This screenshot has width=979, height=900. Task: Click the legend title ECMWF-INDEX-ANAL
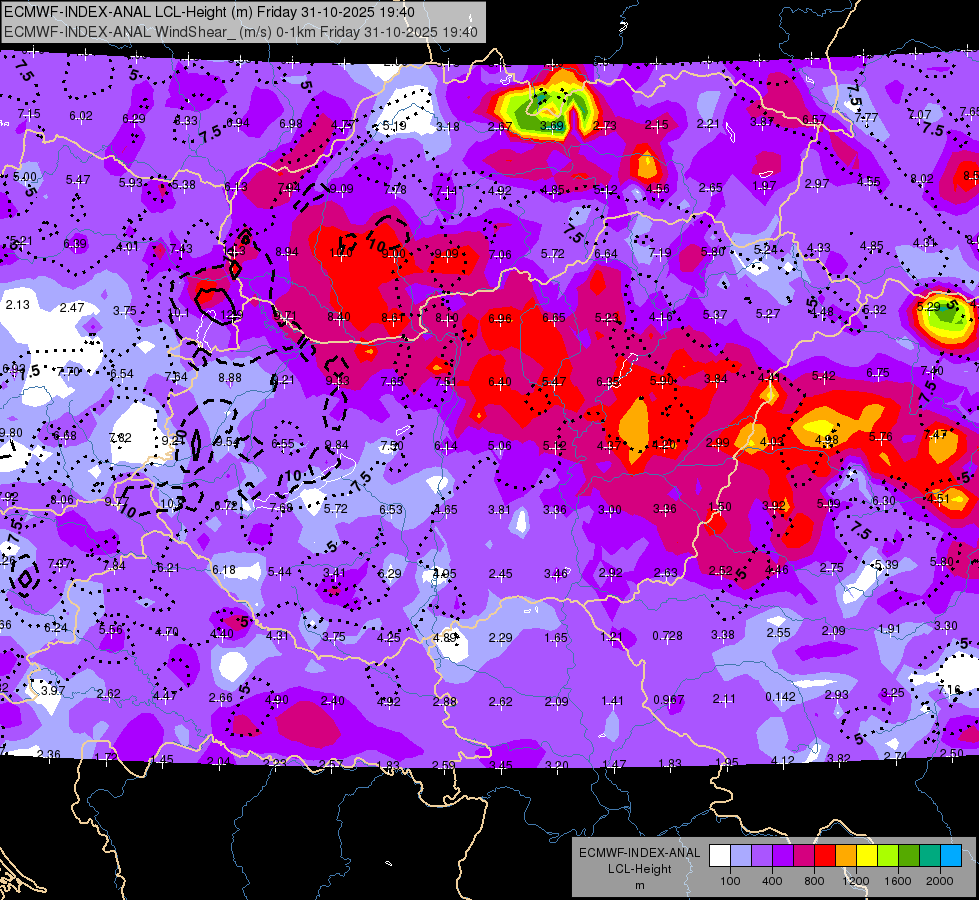tap(639, 853)
